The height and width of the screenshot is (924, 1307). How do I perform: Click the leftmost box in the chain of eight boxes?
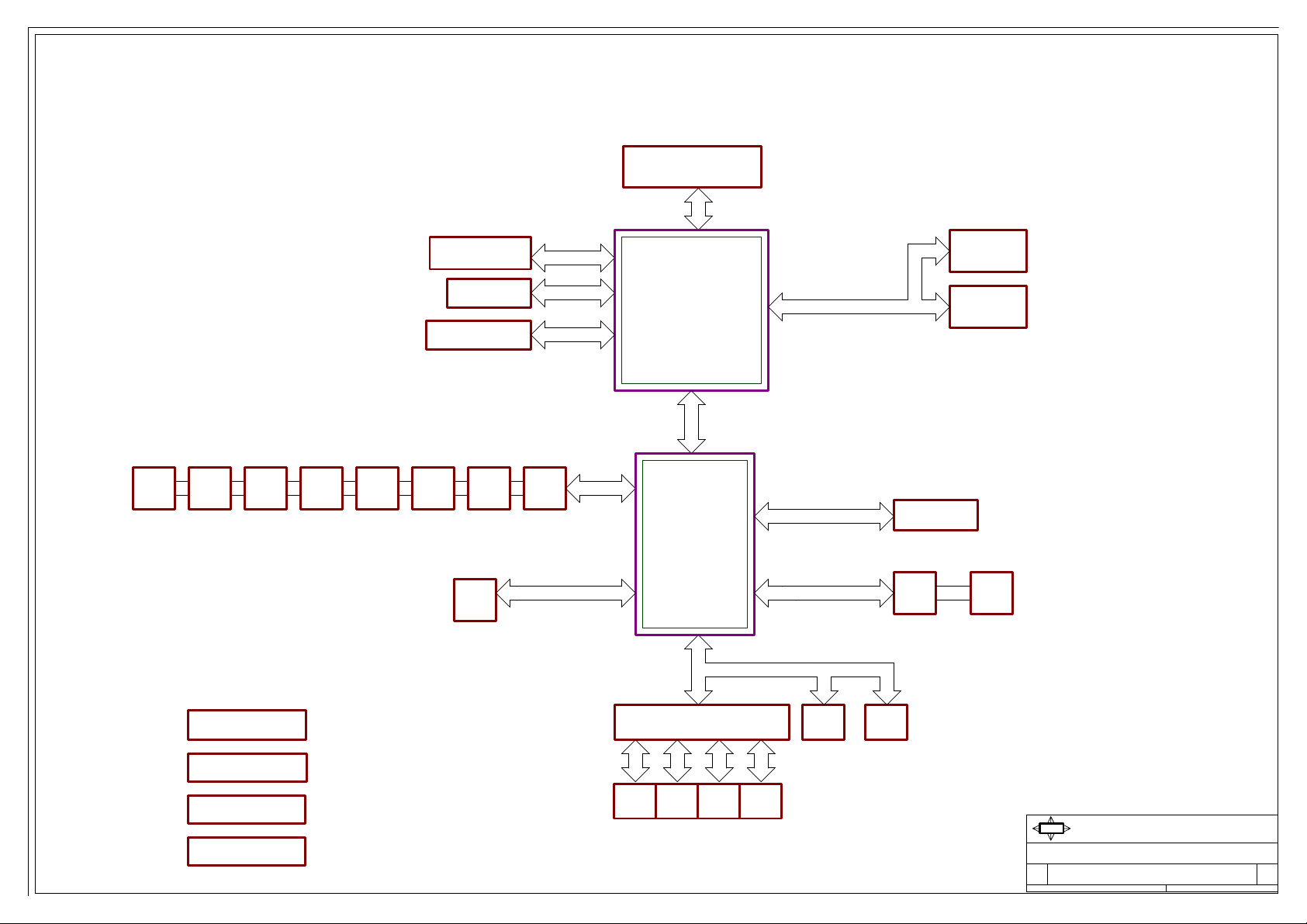(154, 488)
